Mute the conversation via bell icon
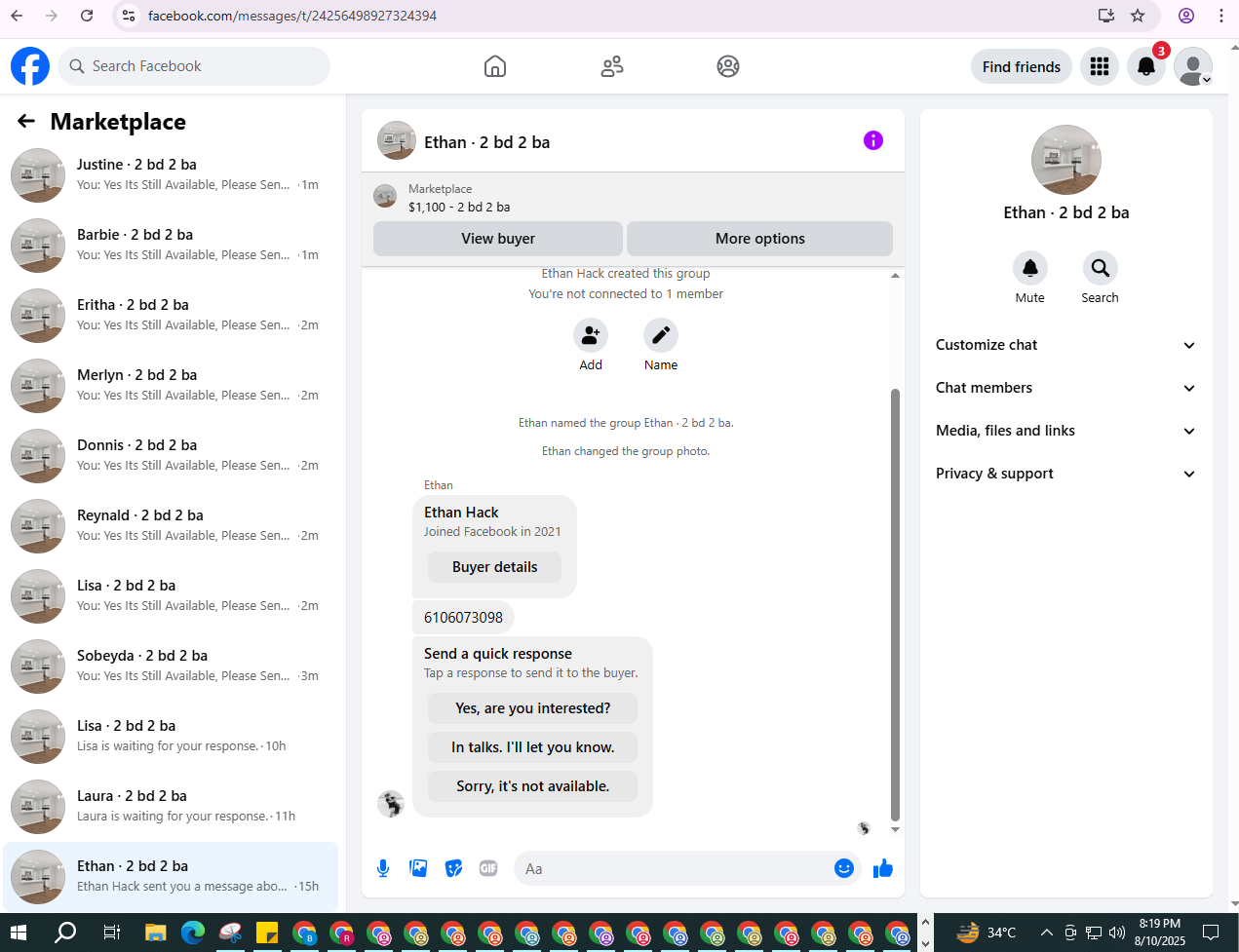The width and height of the screenshot is (1239, 952). 1030,268
